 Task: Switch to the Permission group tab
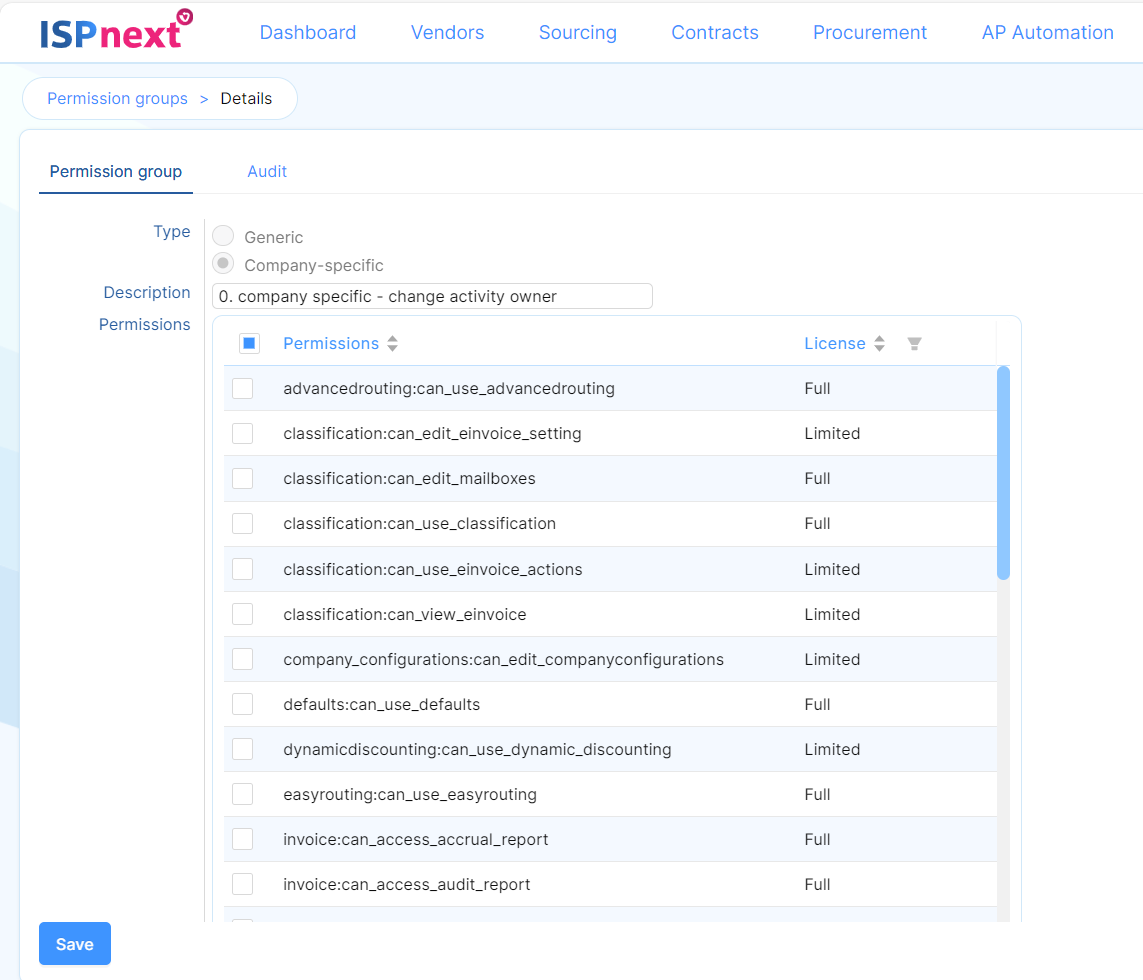pos(116,172)
